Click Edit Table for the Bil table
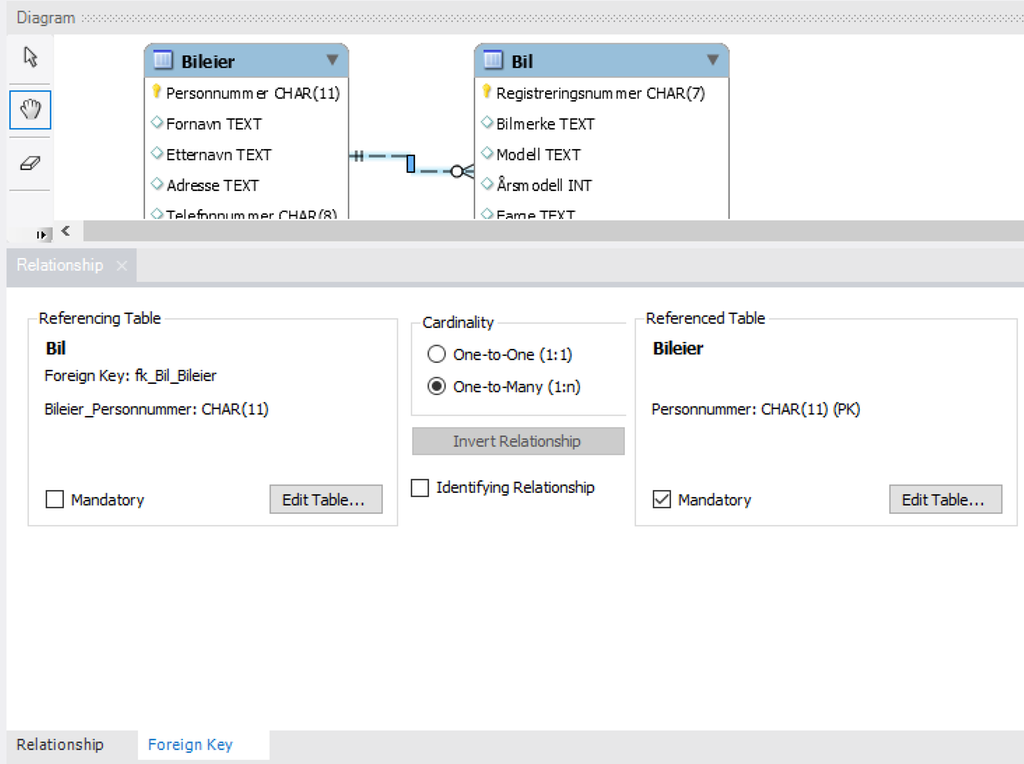1024x764 pixels. coord(325,499)
